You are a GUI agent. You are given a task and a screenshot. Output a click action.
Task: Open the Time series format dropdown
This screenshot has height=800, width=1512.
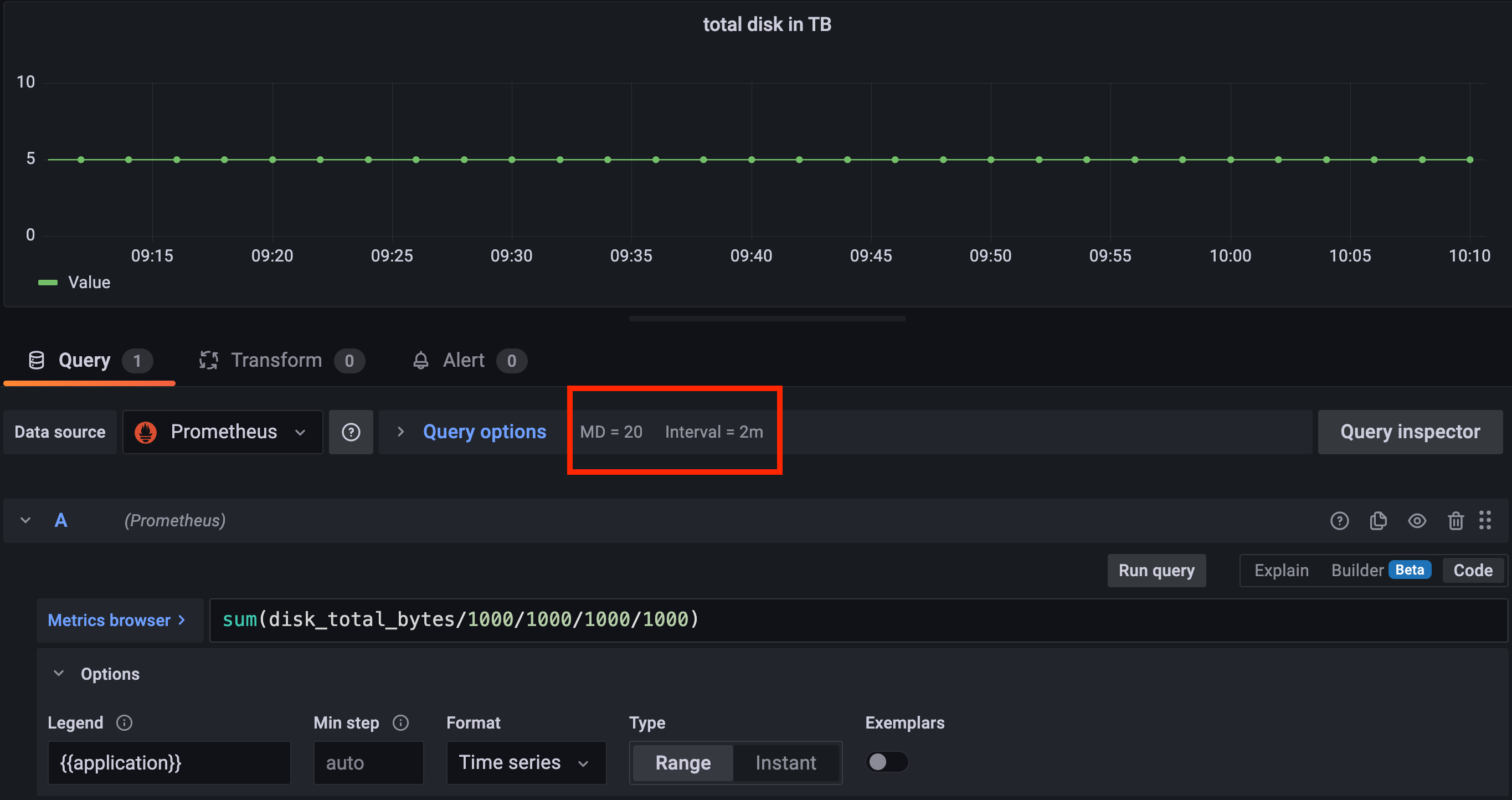tap(526, 762)
